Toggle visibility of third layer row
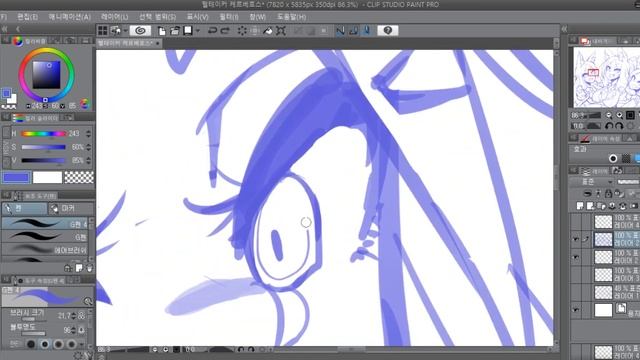Screen dimensions: 640x360 coord(576,257)
